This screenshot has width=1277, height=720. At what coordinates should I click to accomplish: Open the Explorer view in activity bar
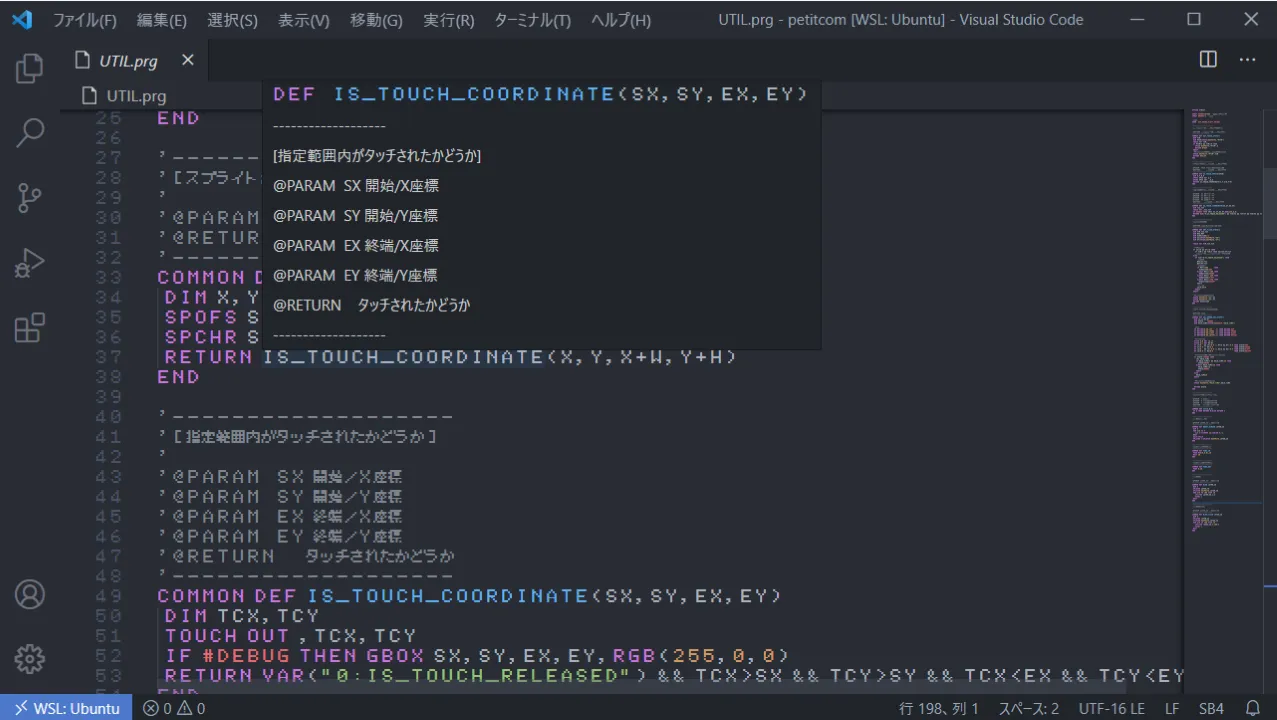[x=30, y=68]
